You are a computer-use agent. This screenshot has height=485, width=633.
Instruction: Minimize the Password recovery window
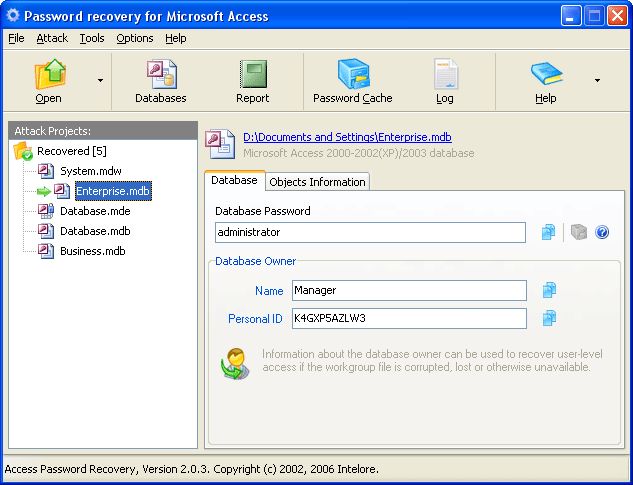pos(571,16)
